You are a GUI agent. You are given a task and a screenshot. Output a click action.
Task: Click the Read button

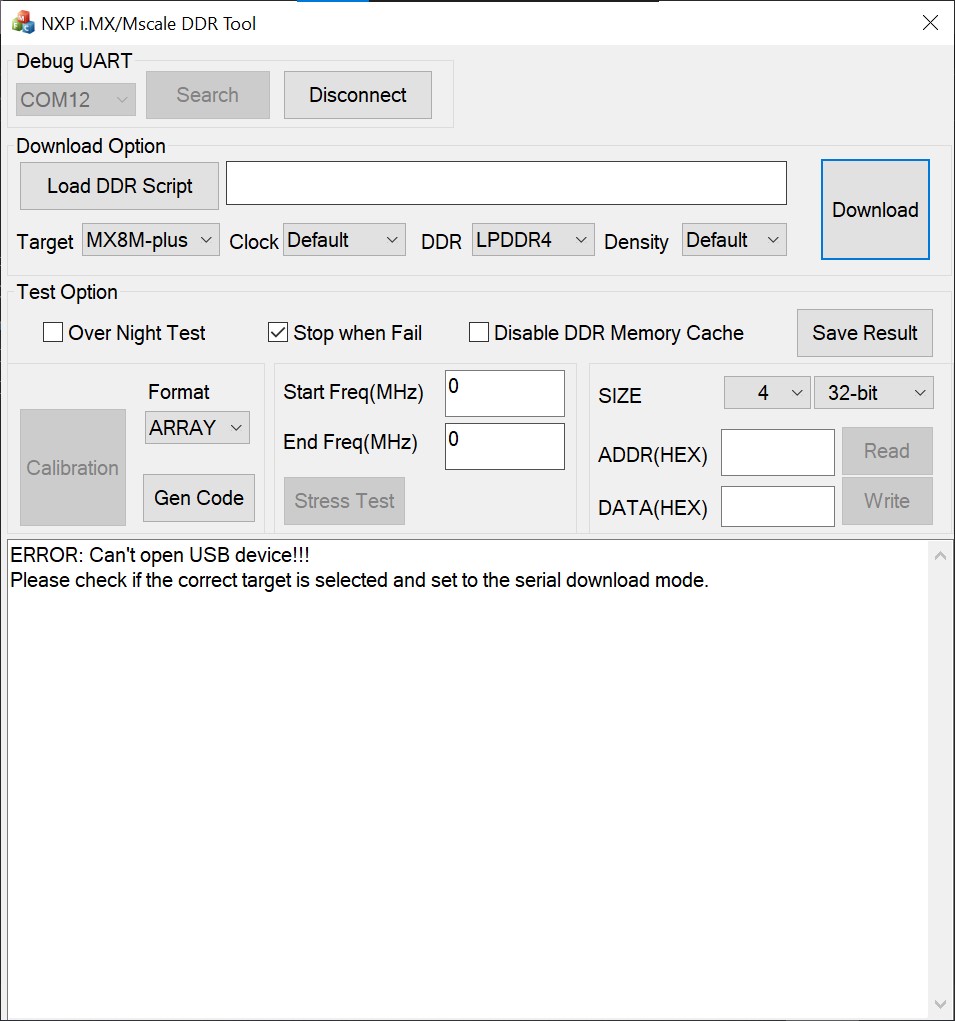coord(887,450)
